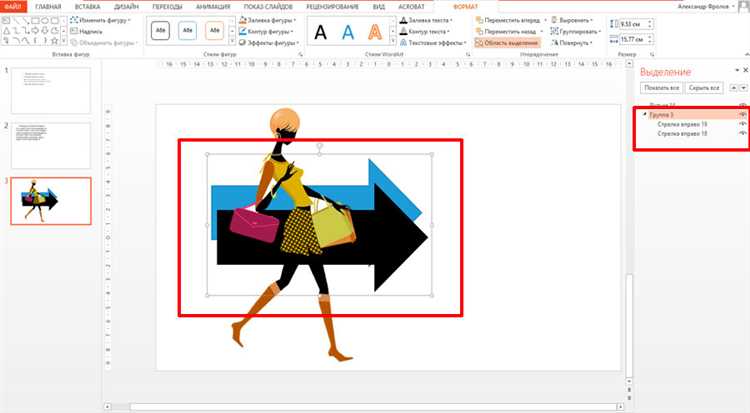This screenshot has width=750, height=413.
Task: Click the rotation handle above the selected group
Action: (x=320, y=145)
